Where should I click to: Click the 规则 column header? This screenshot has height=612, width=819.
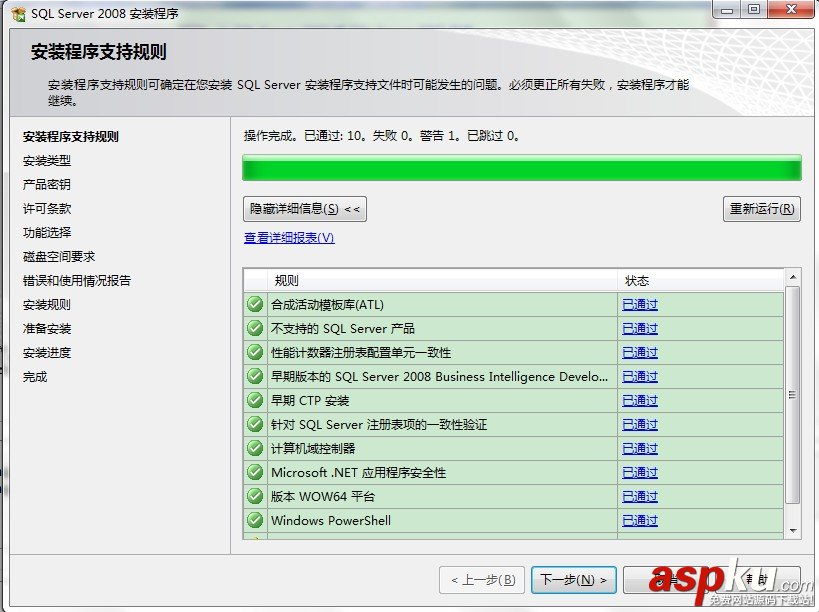click(442, 281)
